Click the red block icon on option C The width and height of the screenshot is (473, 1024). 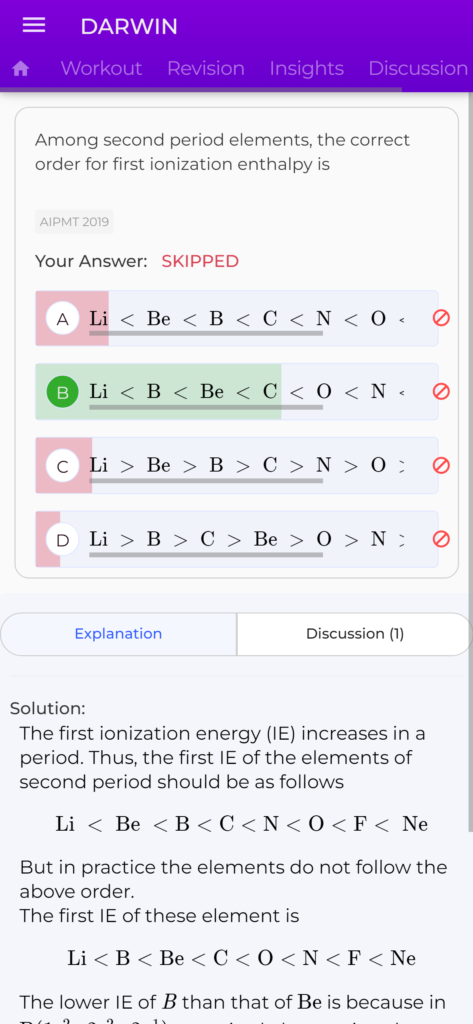click(x=441, y=465)
